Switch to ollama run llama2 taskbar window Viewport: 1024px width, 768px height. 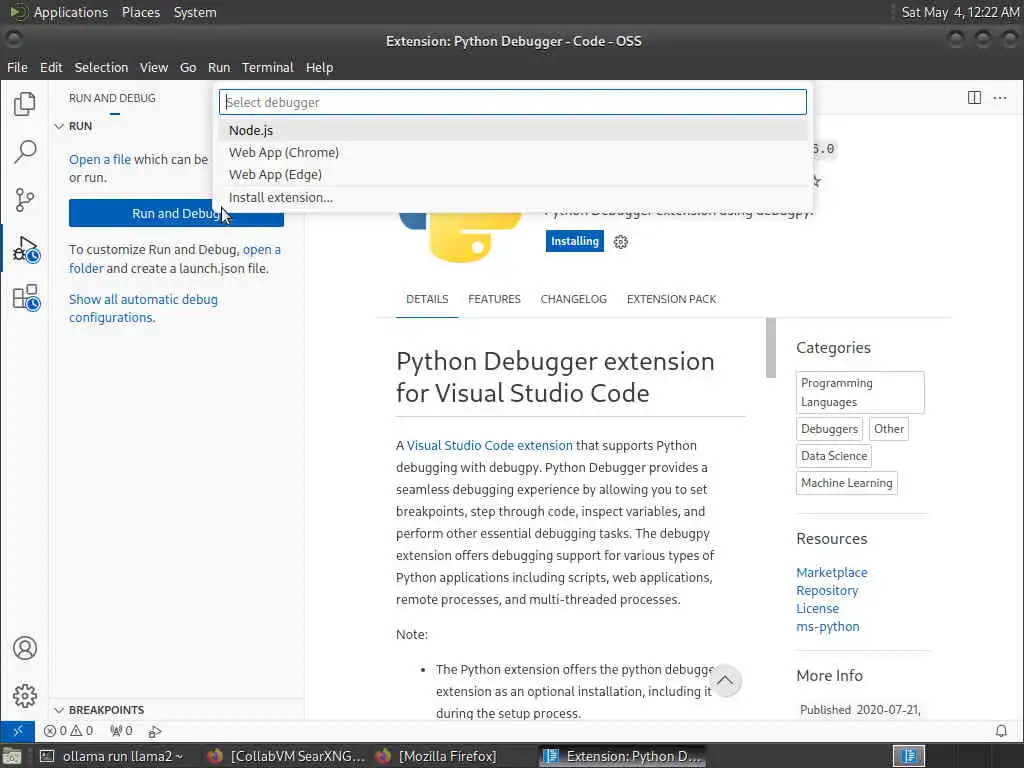coord(111,756)
